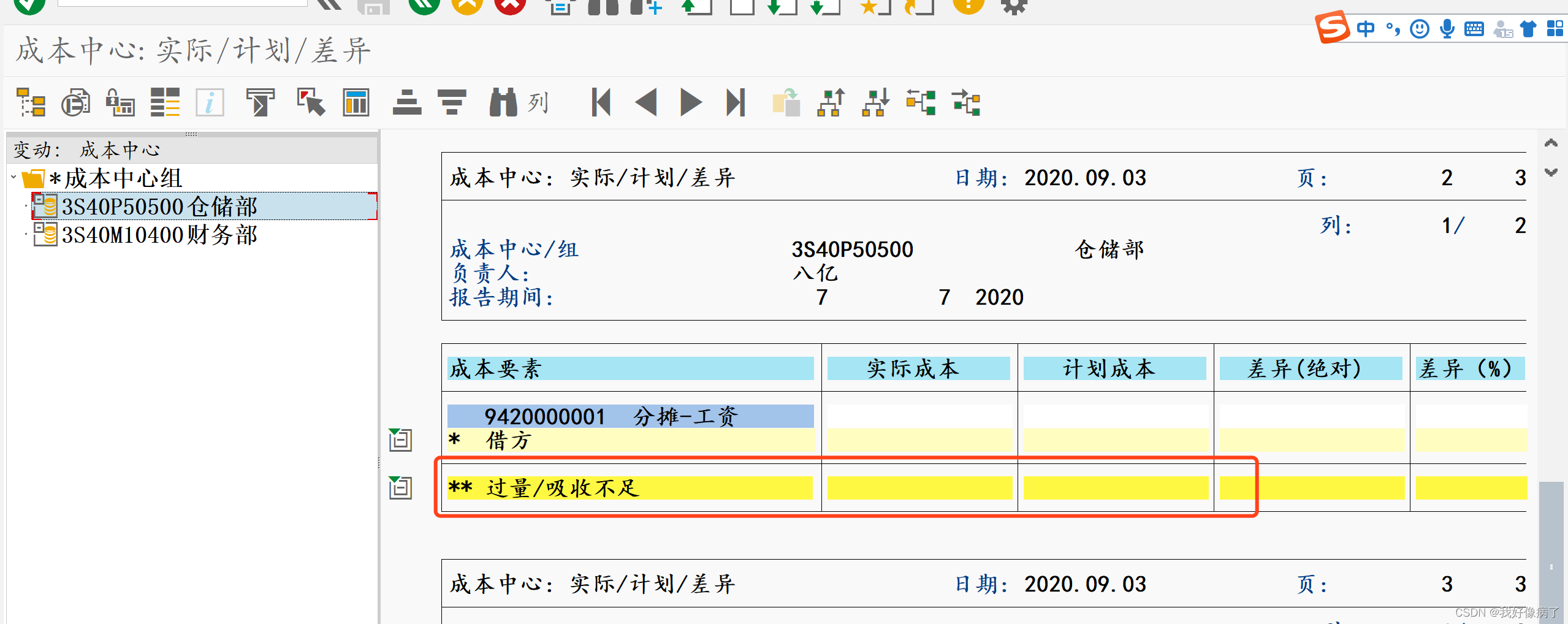The width and height of the screenshot is (1568, 624).
Task: Click the Sogou input method S logo
Action: tap(1332, 28)
